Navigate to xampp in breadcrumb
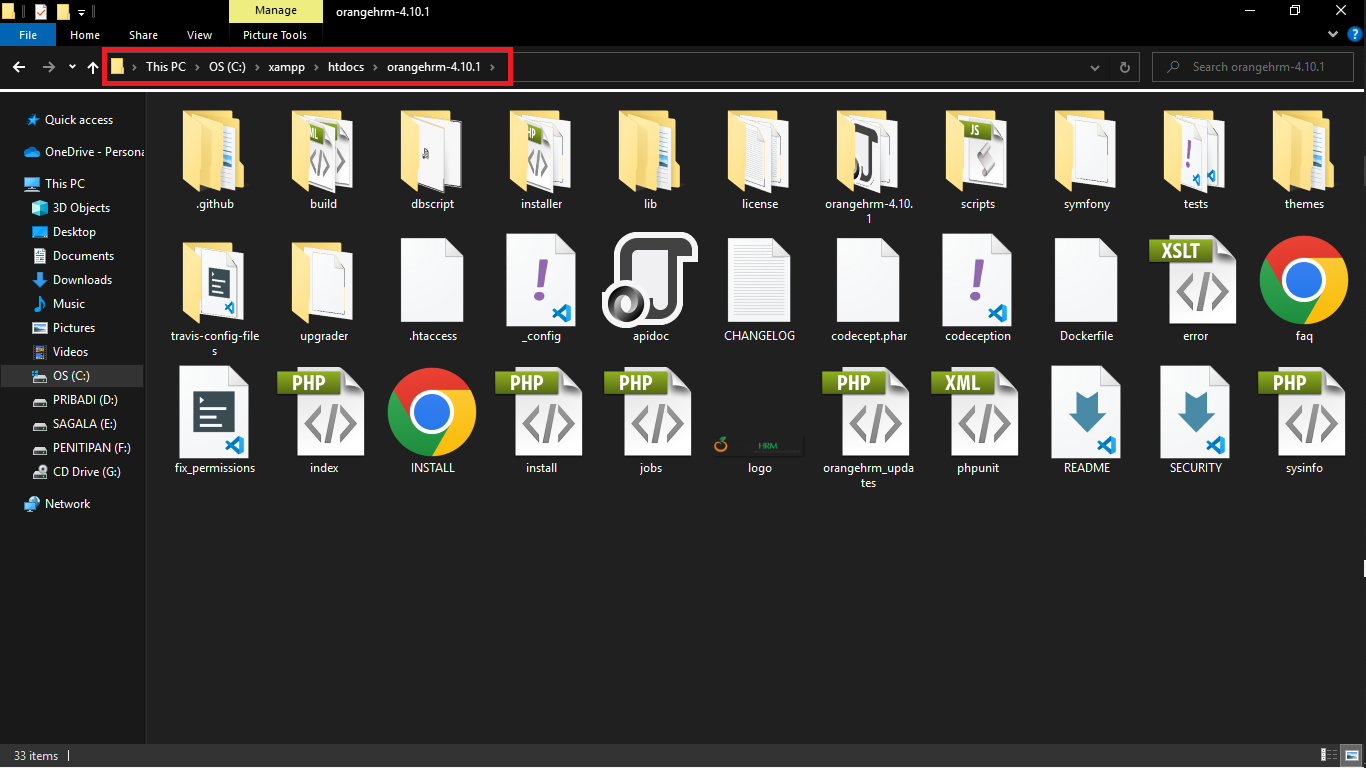 click(x=285, y=67)
